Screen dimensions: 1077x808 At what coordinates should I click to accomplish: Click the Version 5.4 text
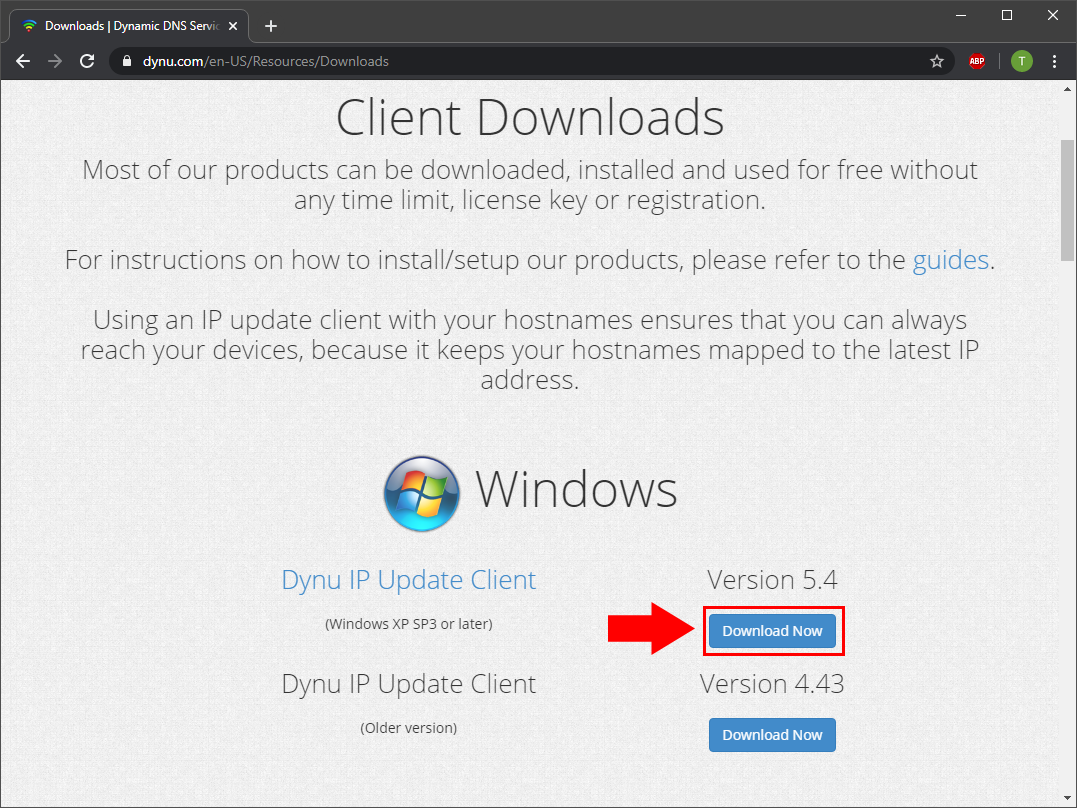point(772,580)
